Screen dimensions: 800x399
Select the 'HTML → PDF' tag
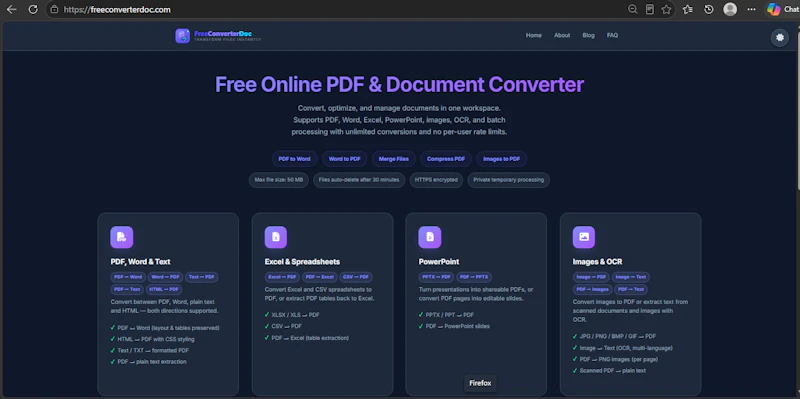click(x=164, y=289)
